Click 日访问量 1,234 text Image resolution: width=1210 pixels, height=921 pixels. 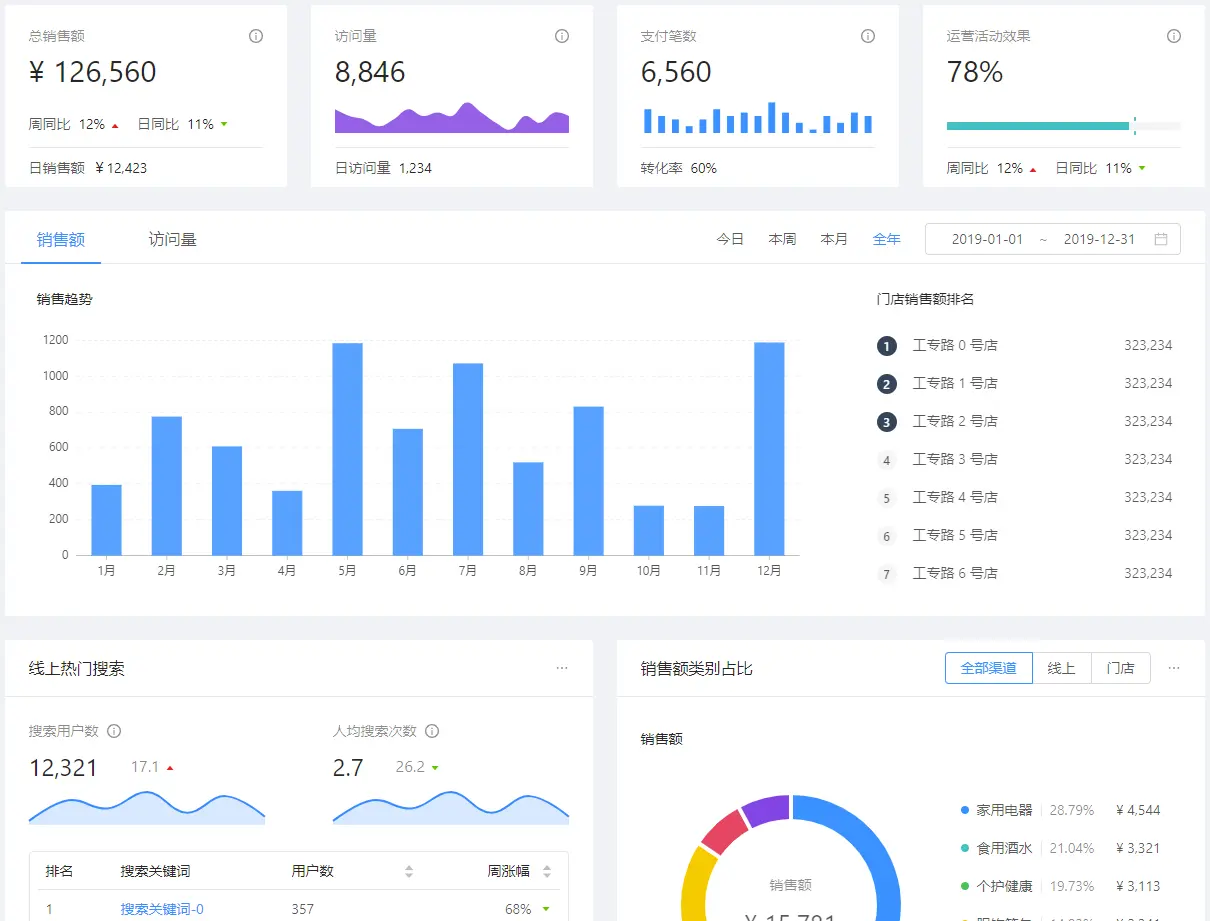(x=384, y=168)
